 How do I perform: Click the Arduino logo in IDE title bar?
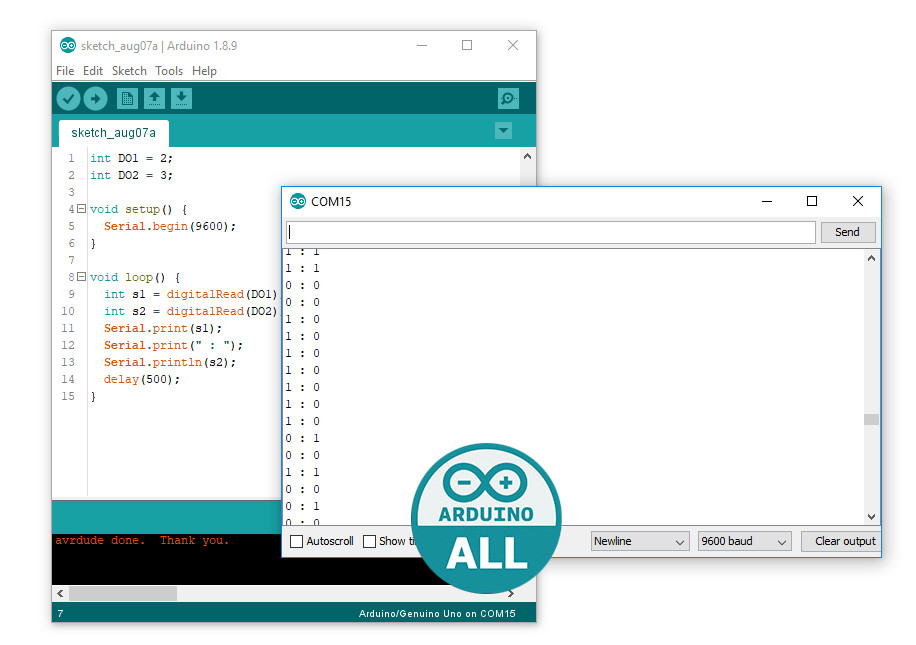[68, 45]
